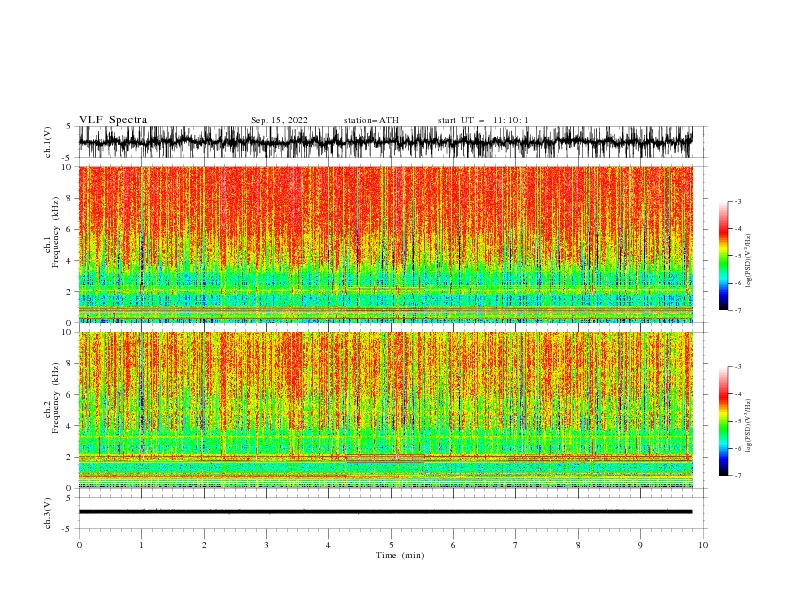
Task: Click the "ch.3(V)" axis label
Action: coord(48,513)
